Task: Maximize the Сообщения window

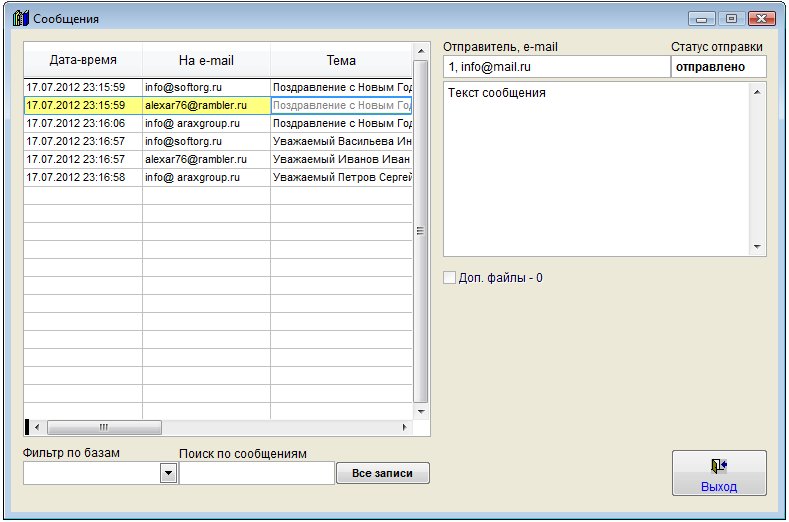Action: point(731,19)
